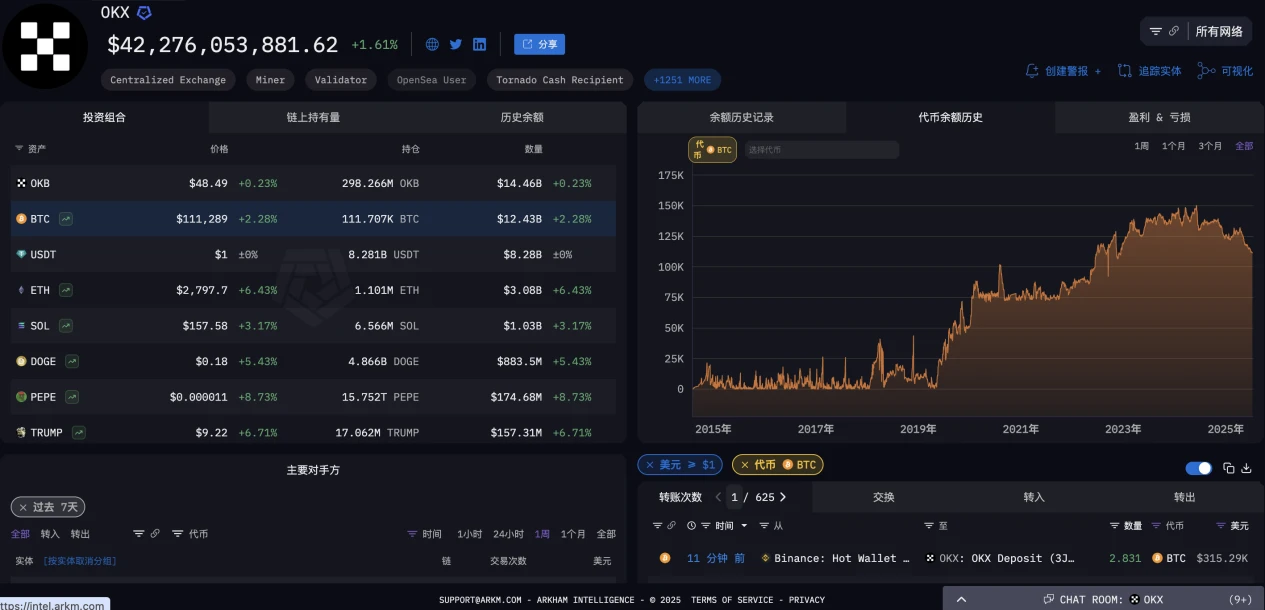Click the BTC row chart trend icon
Viewport: 1265px width, 610px height.
tap(66, 219)
